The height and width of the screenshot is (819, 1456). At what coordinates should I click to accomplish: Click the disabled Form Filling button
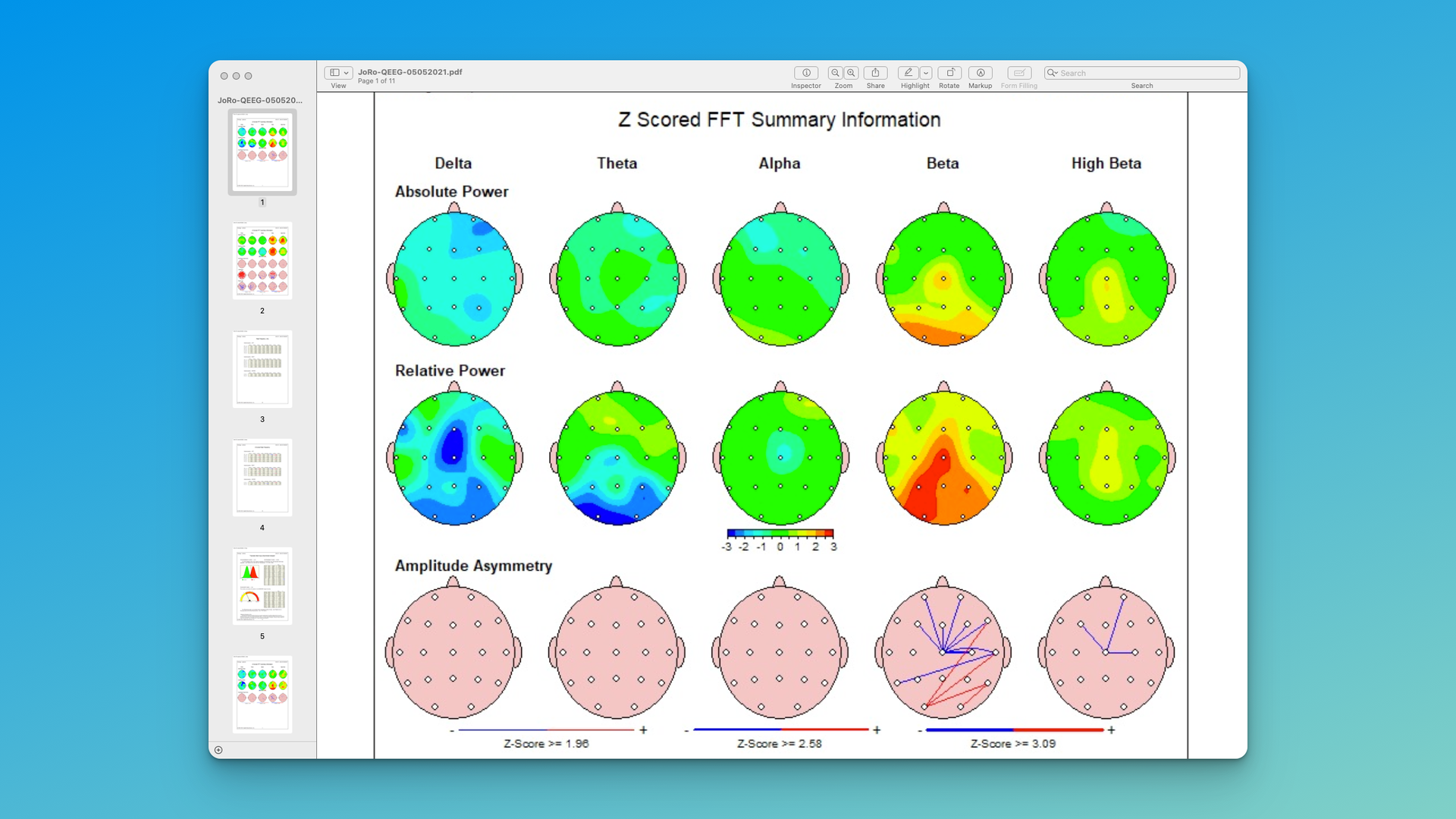[x=1019, y=73]
